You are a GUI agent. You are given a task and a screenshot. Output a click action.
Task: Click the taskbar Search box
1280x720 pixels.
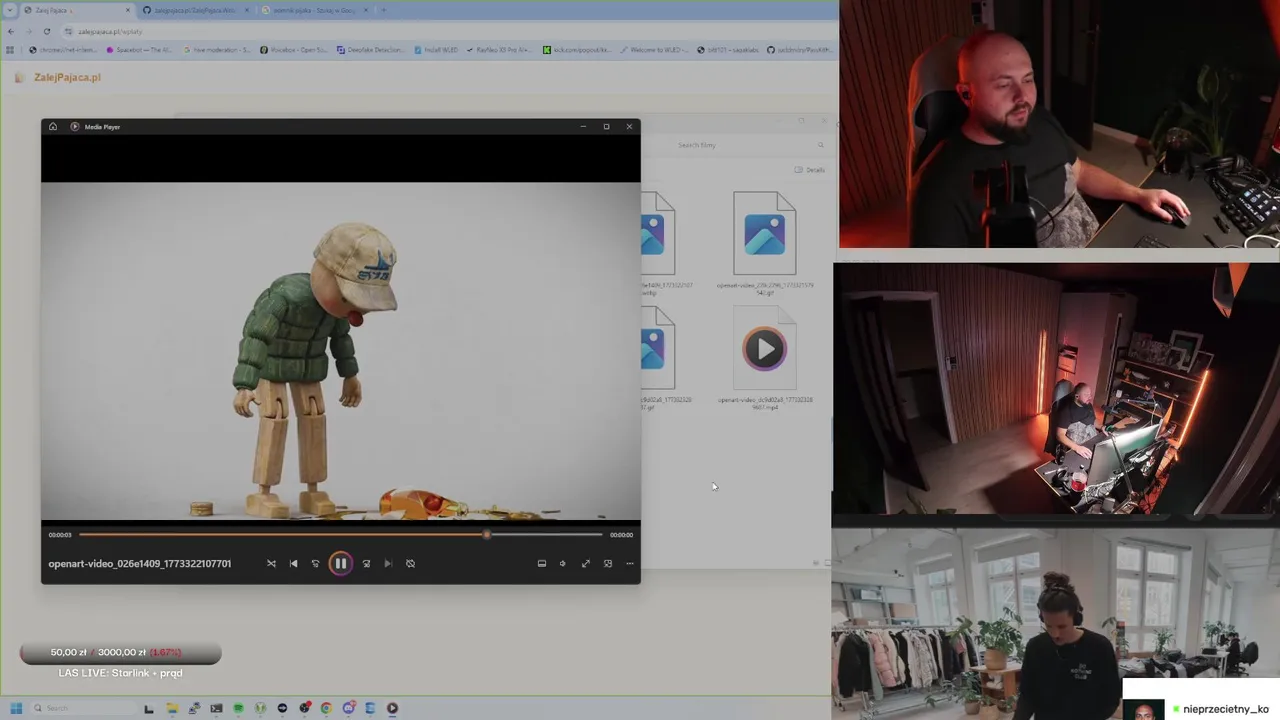82,708
